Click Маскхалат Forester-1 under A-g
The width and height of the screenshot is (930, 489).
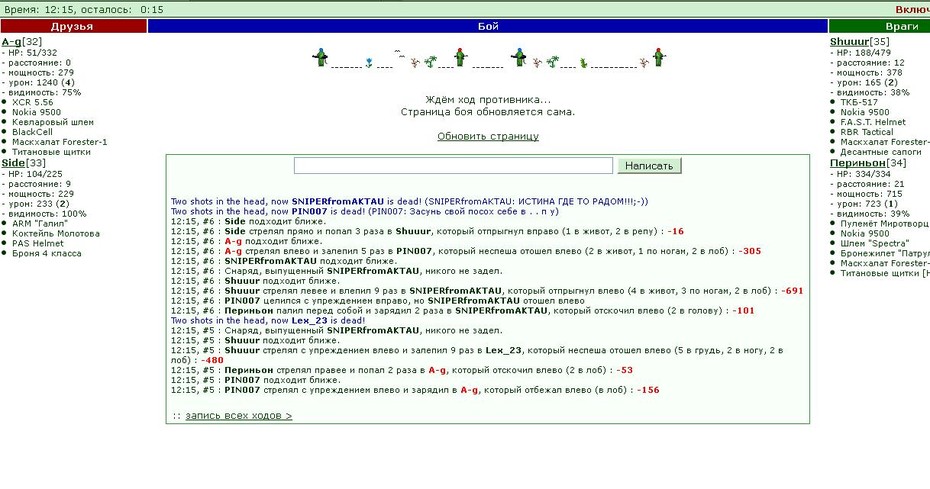pyautogui.click(x=59, y=142)
